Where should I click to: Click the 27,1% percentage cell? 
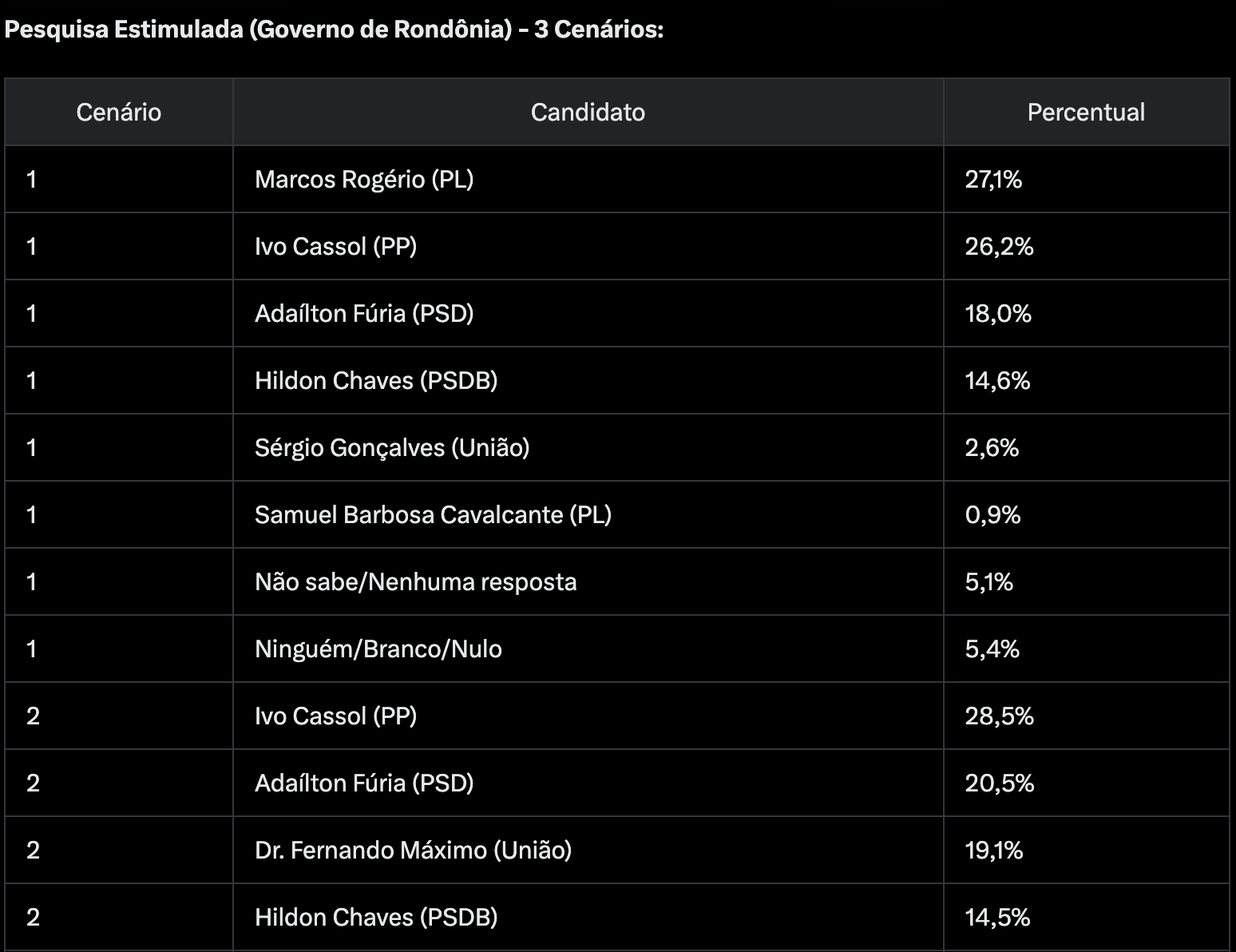[x=993, y=179]
